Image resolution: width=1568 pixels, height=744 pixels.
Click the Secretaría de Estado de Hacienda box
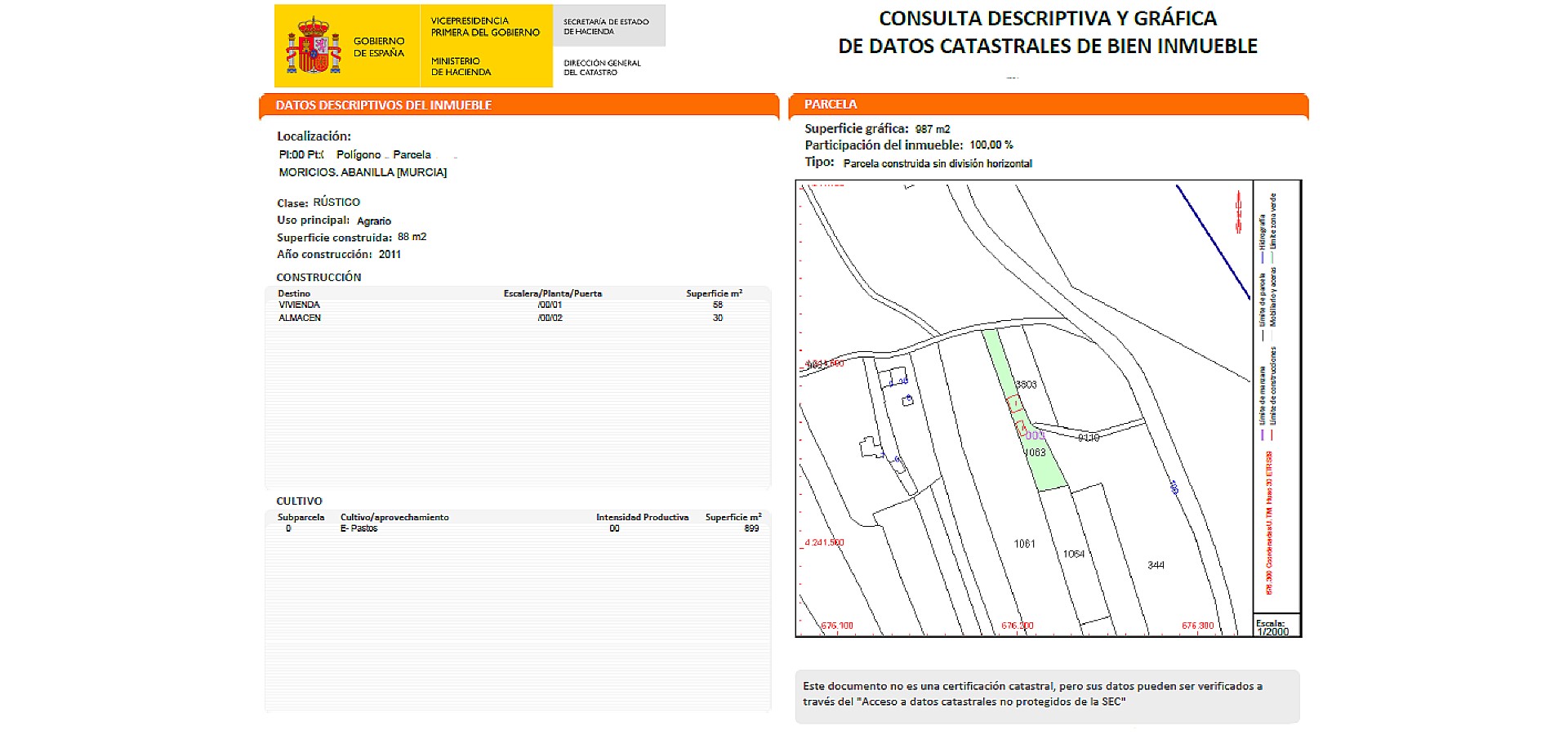pyautogui.click(x=608, y=26)
